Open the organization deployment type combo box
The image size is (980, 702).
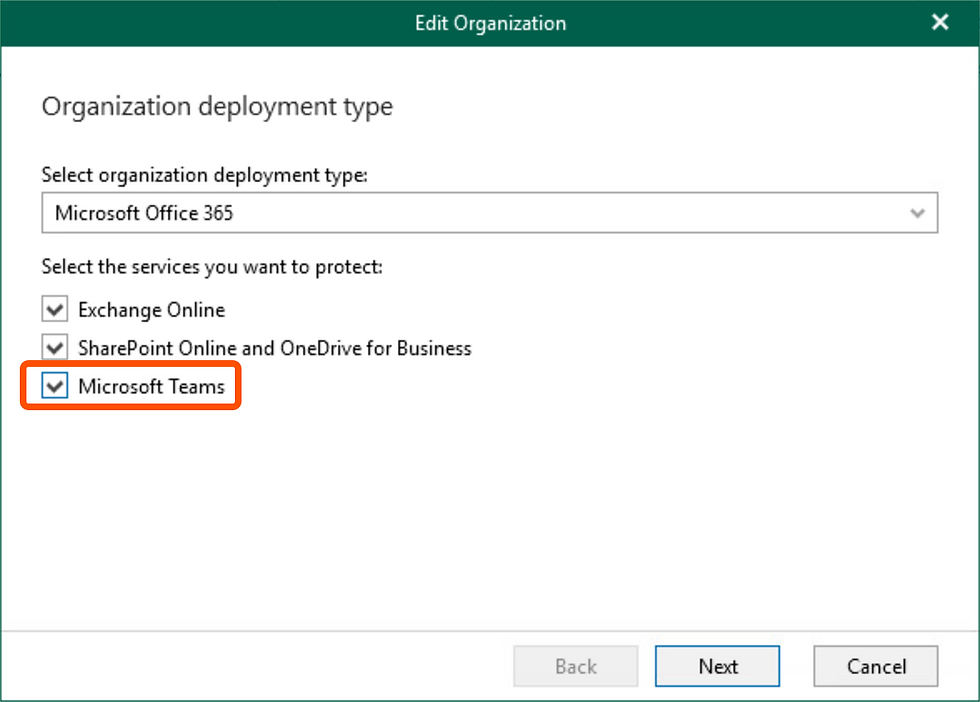point(489,213)
